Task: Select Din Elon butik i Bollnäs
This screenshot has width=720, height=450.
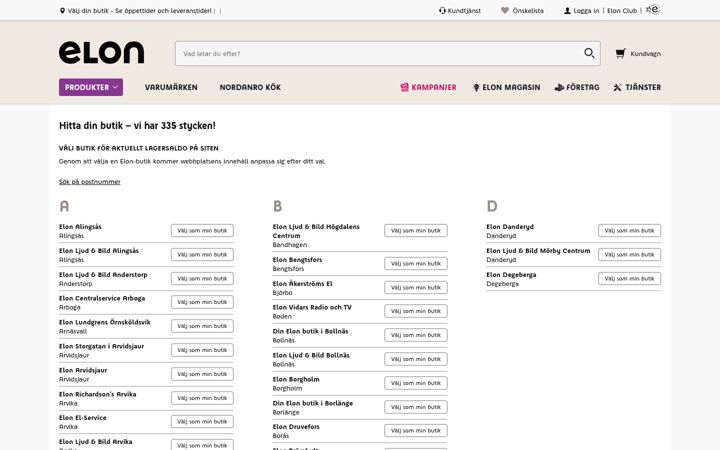Action: point(416,335)
